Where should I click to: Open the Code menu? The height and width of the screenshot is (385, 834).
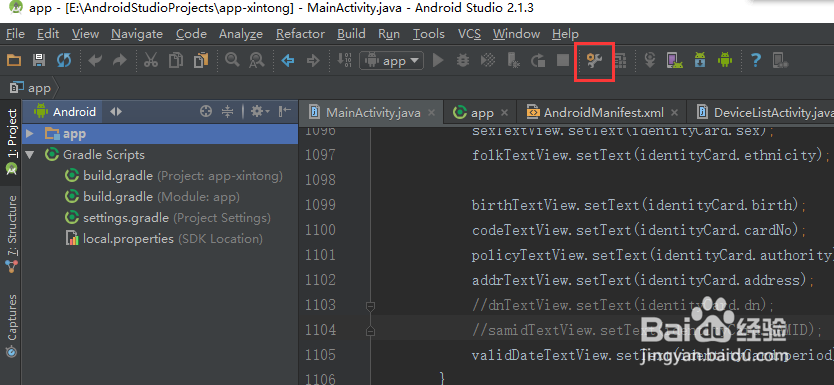191,34
